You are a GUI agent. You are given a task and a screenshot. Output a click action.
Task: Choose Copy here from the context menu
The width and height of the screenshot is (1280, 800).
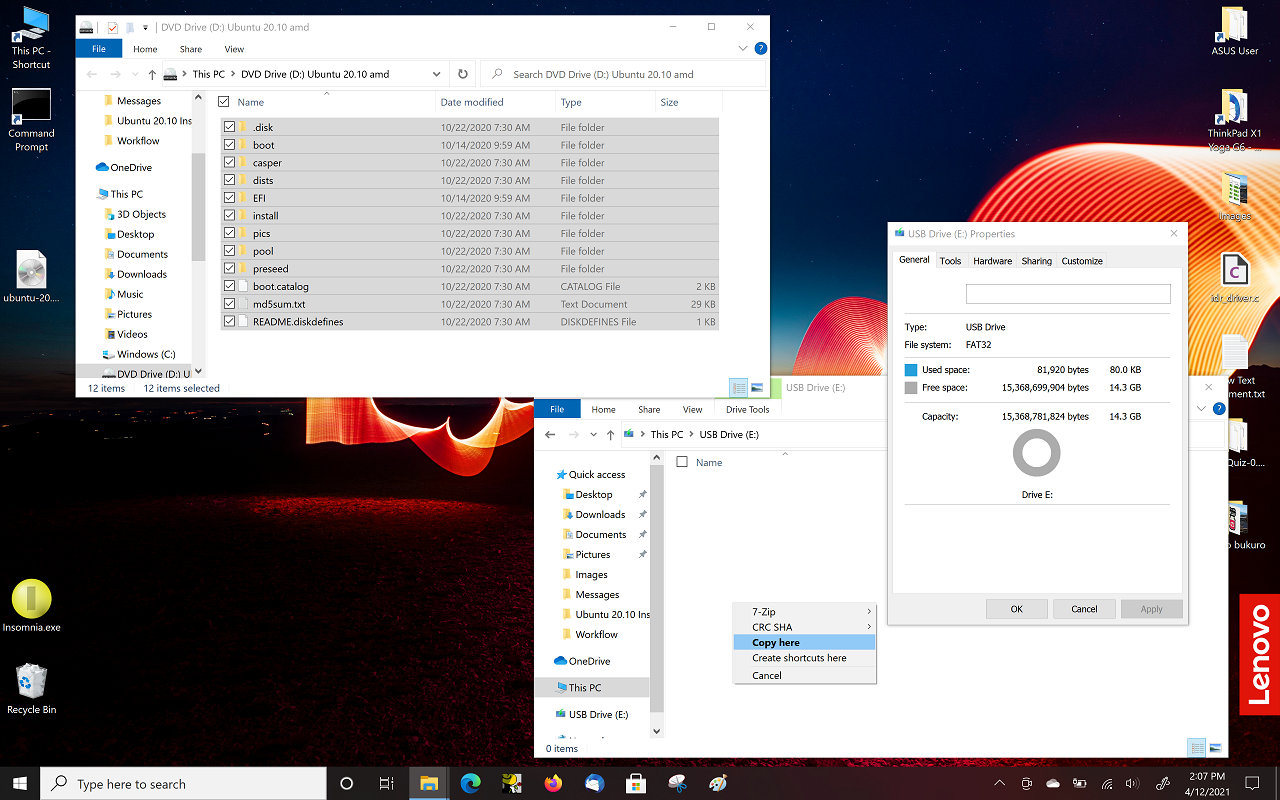coord(804,643)
